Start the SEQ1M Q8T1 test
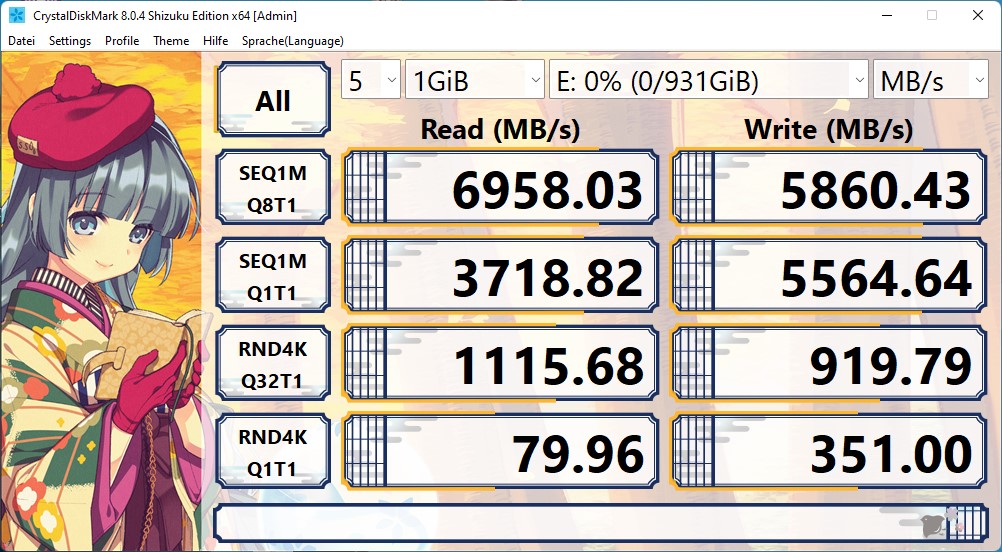 point(273,188)
